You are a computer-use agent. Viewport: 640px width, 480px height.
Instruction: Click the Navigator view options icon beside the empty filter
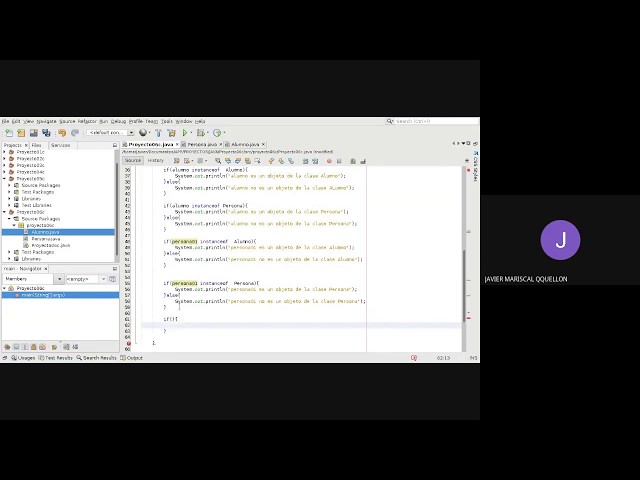(x=113, y=279)
